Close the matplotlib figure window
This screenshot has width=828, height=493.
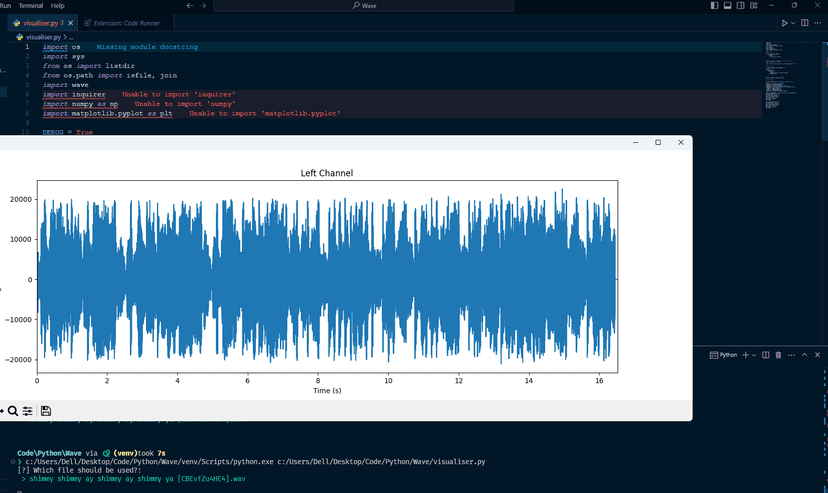[x=681, y=143]
